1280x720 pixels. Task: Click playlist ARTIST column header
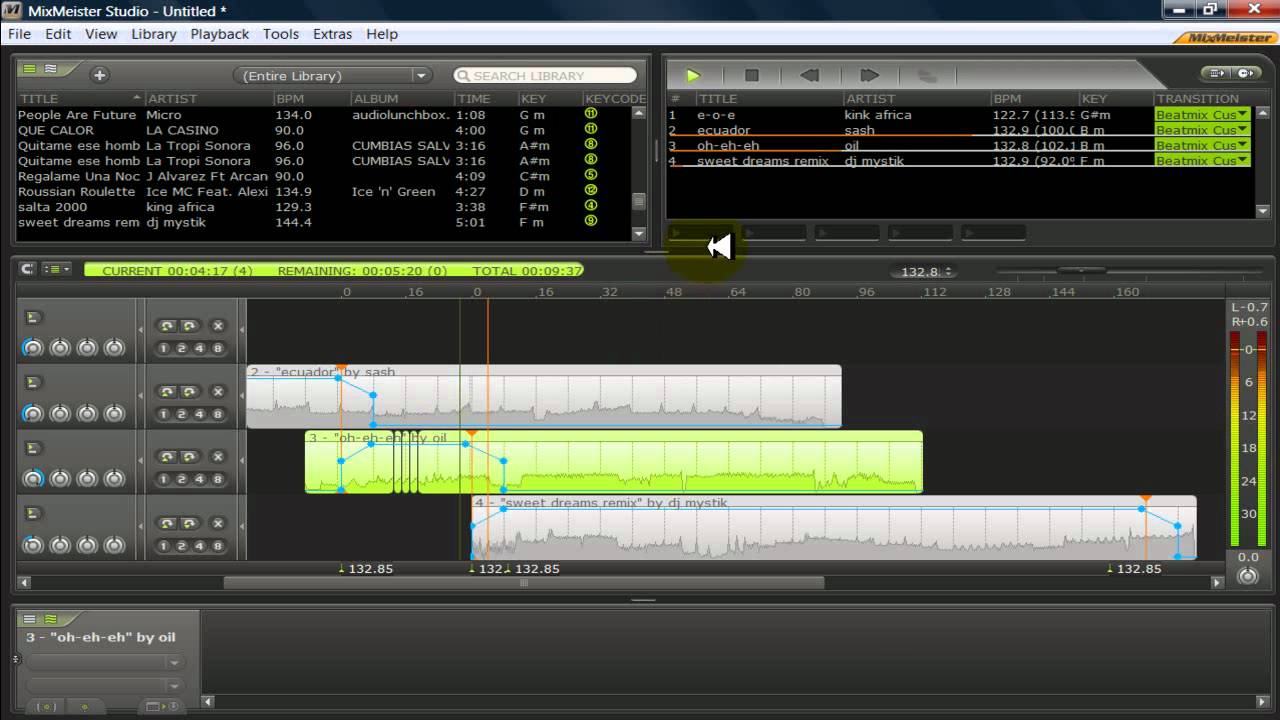tap(916, 99)
